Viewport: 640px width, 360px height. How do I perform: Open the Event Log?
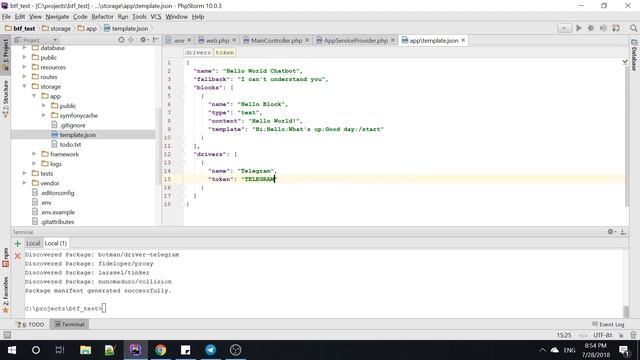coord(608,324)
